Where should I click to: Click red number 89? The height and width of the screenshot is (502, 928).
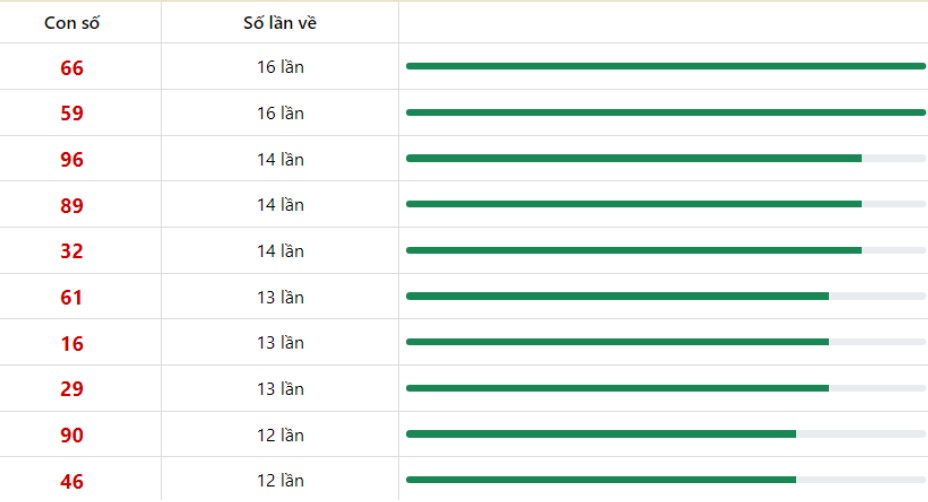click(x=72, y=205)
